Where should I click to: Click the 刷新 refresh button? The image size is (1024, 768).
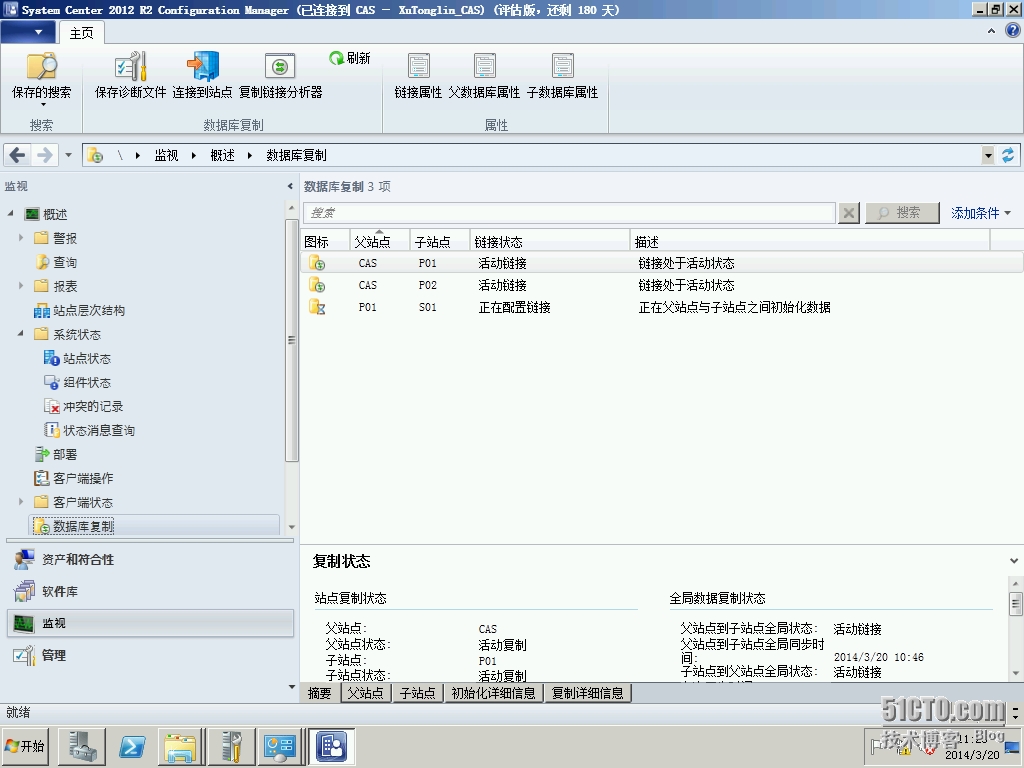point(350,58)
